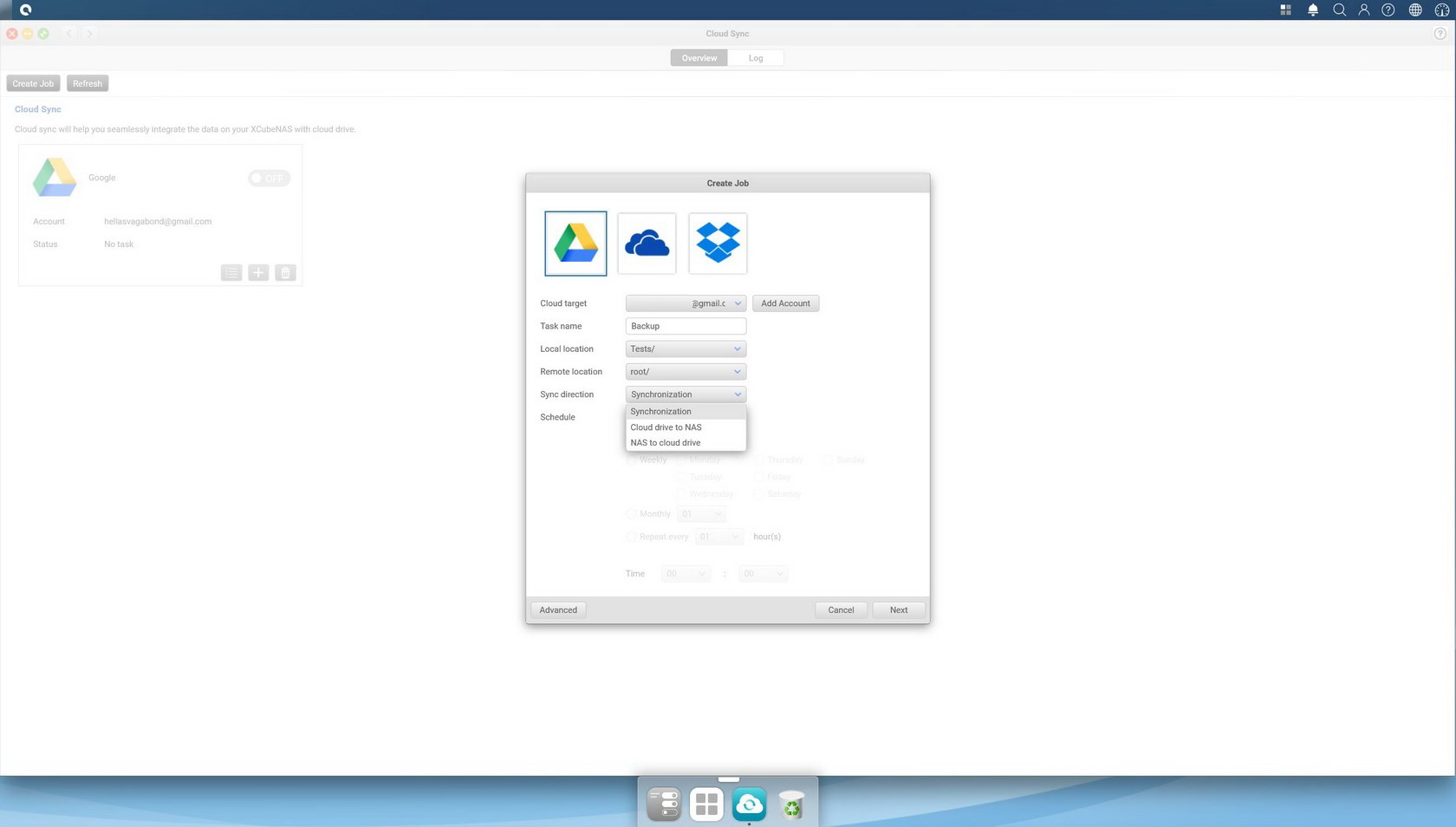Check the Wednesday checkbox
This screenshot has height=827, width=1456.
pyautogui.click(x=681, y=494)
